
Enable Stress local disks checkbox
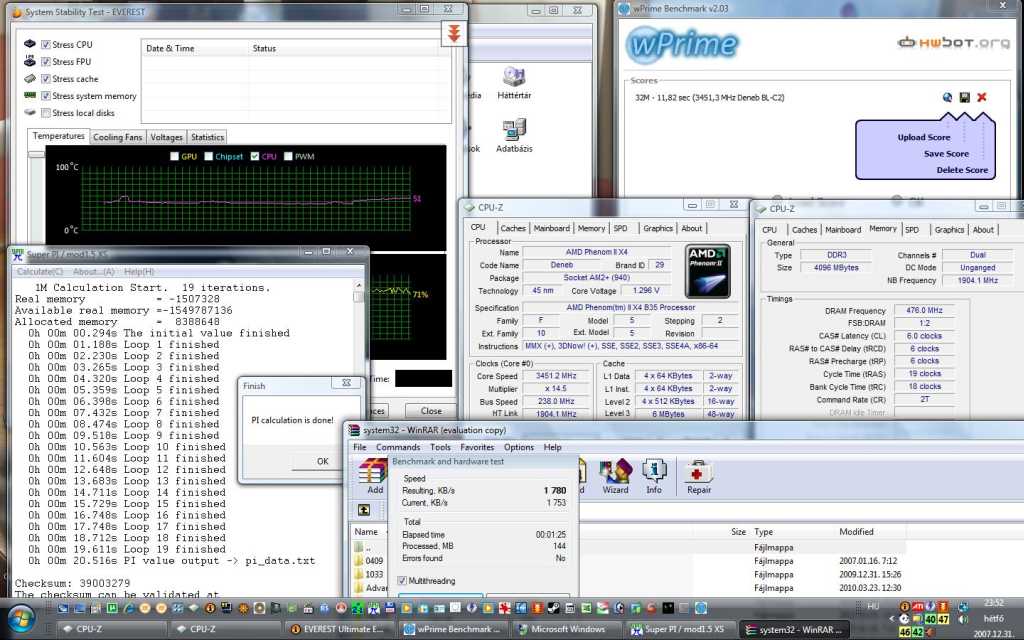[x=46, y=112]
